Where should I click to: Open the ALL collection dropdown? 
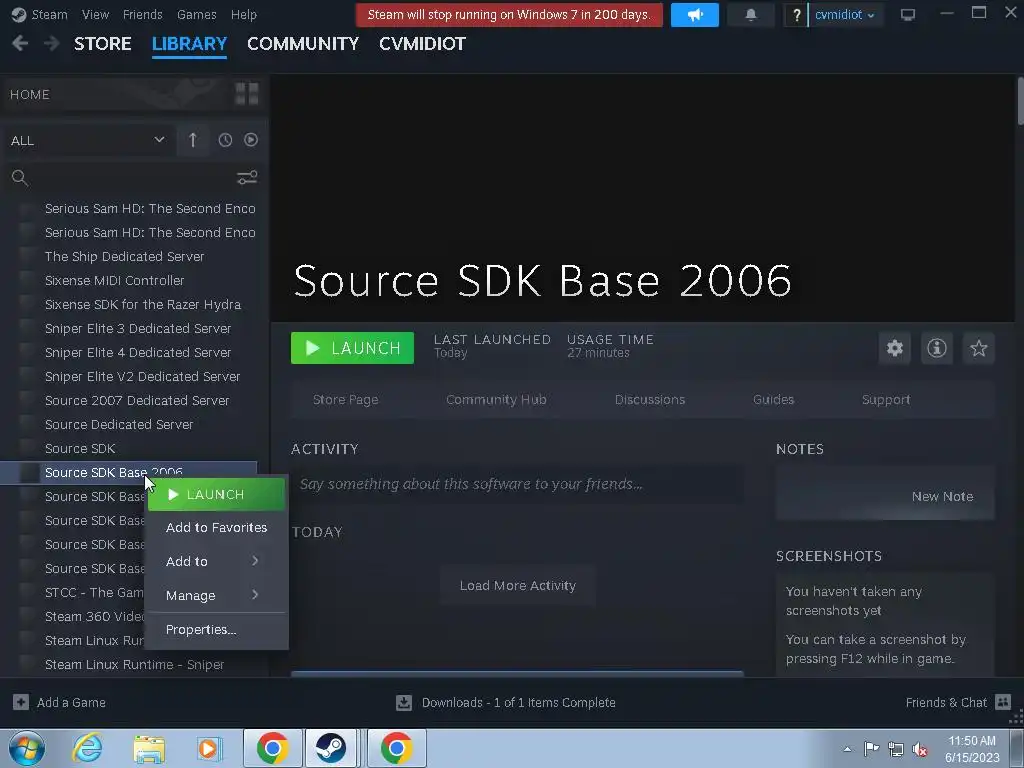[88, 140]
